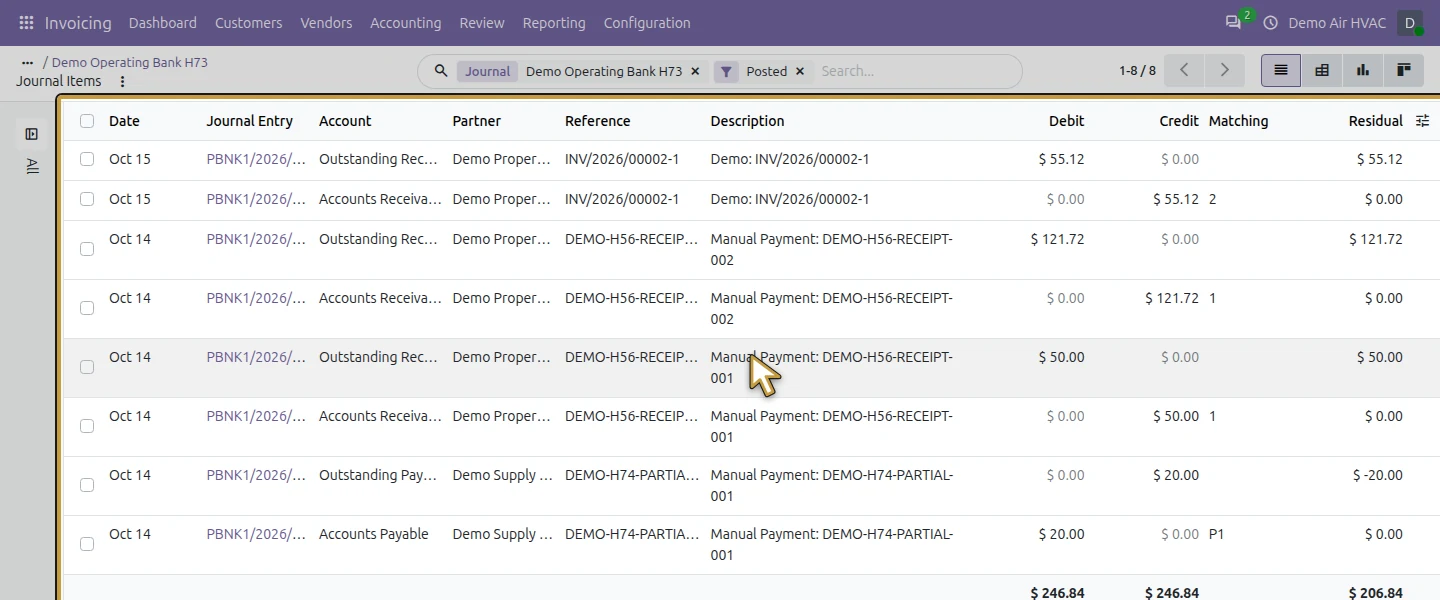Image resolution: width=1440 pixels, height=600 pixels.
Task: Open the Journal Items actions kebab menu
Action: pyautogui.click(x=122, y=82)
